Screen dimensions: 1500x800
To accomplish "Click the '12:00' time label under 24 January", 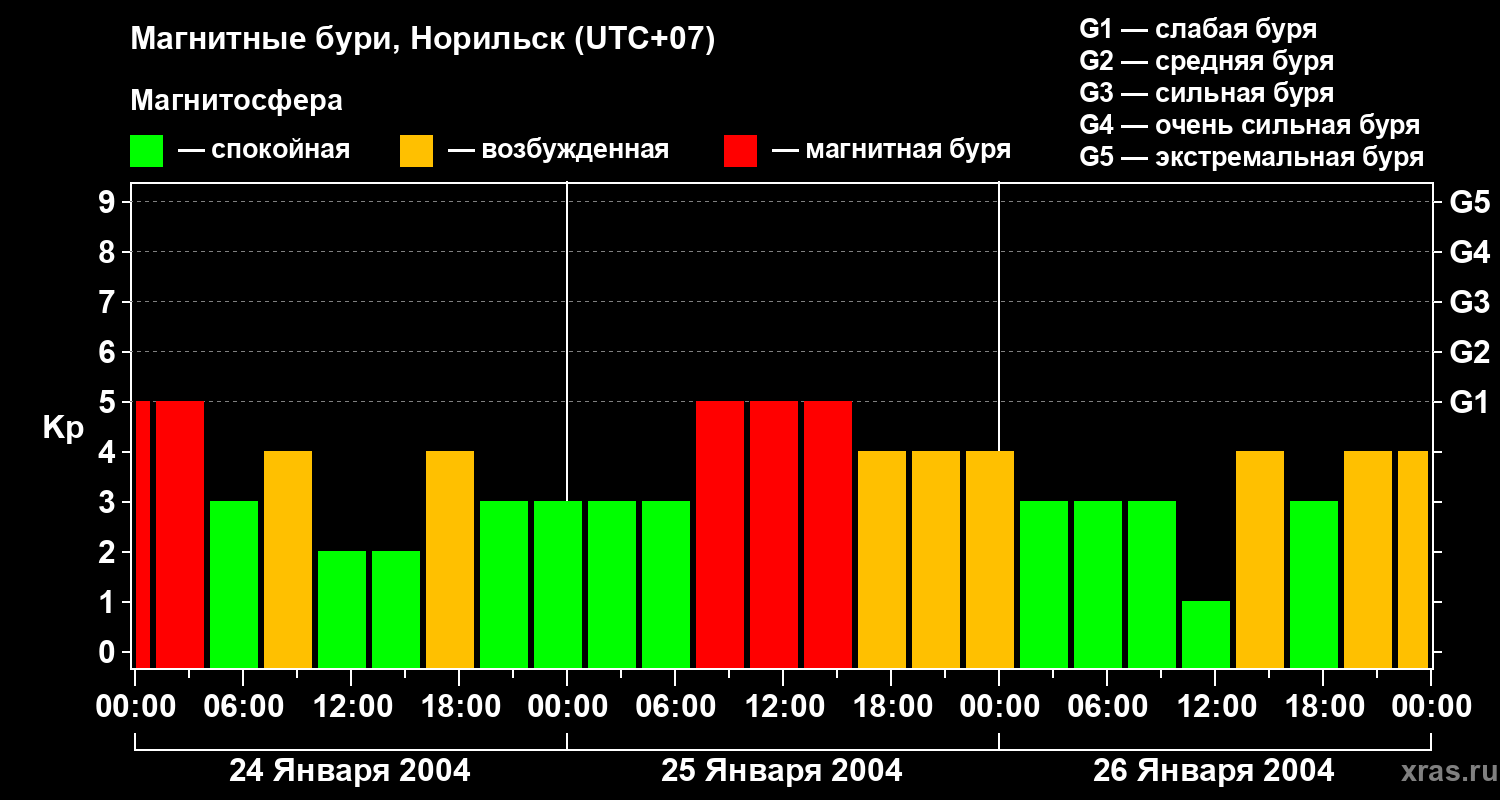I will click(351, 706).
